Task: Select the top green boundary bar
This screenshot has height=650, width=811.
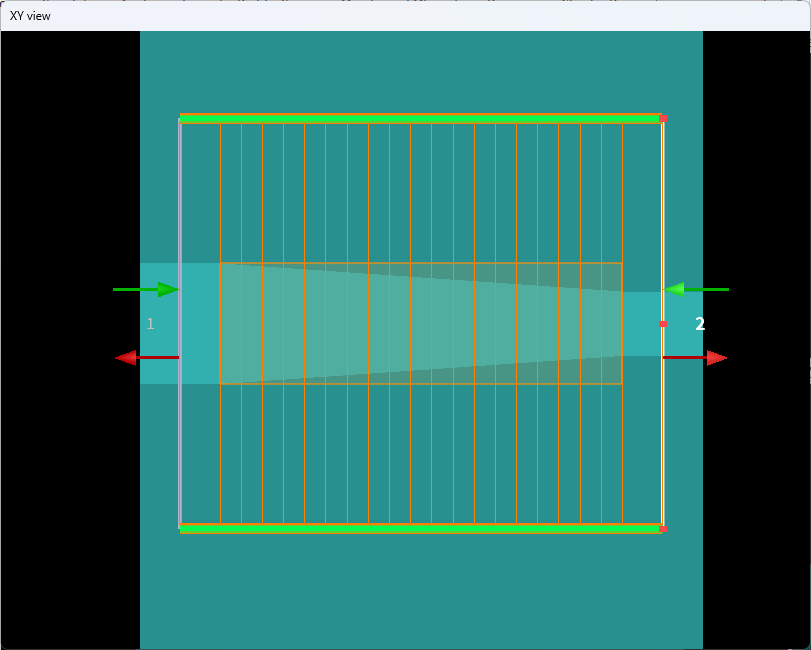Action: tap(420, 119)
